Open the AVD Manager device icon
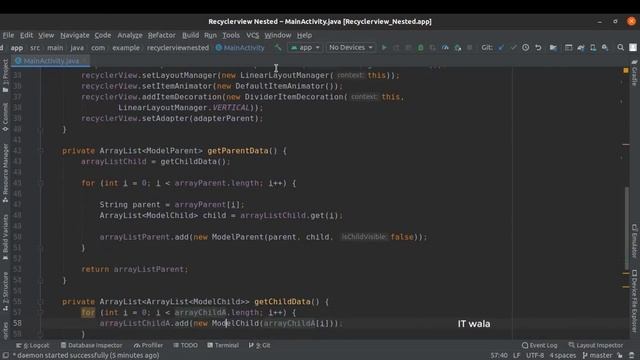Viewport: 640px width, 360px height. (593, 47)
